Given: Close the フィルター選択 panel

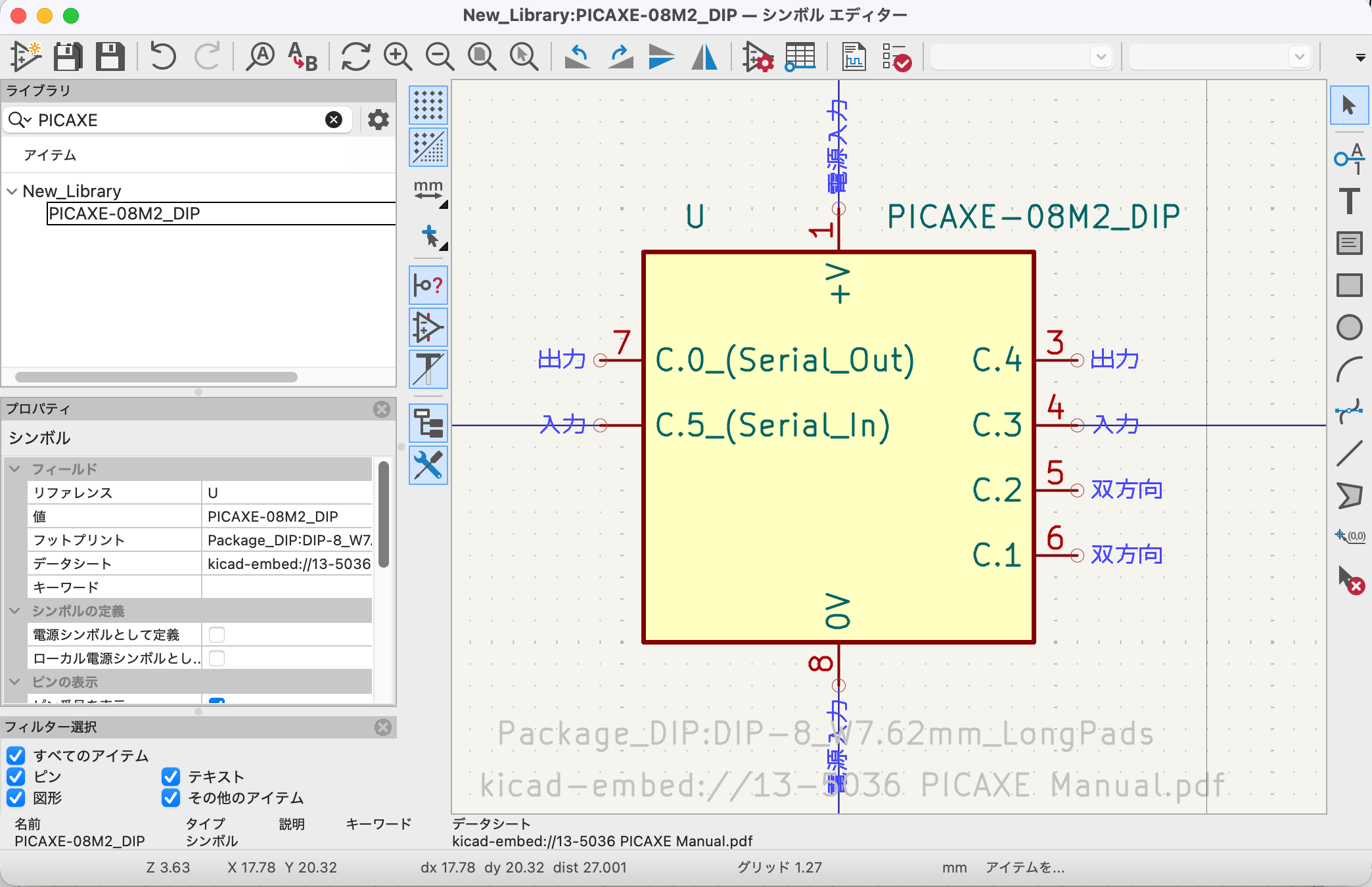Looking at the screenshot, I should (x=383, y=727).
